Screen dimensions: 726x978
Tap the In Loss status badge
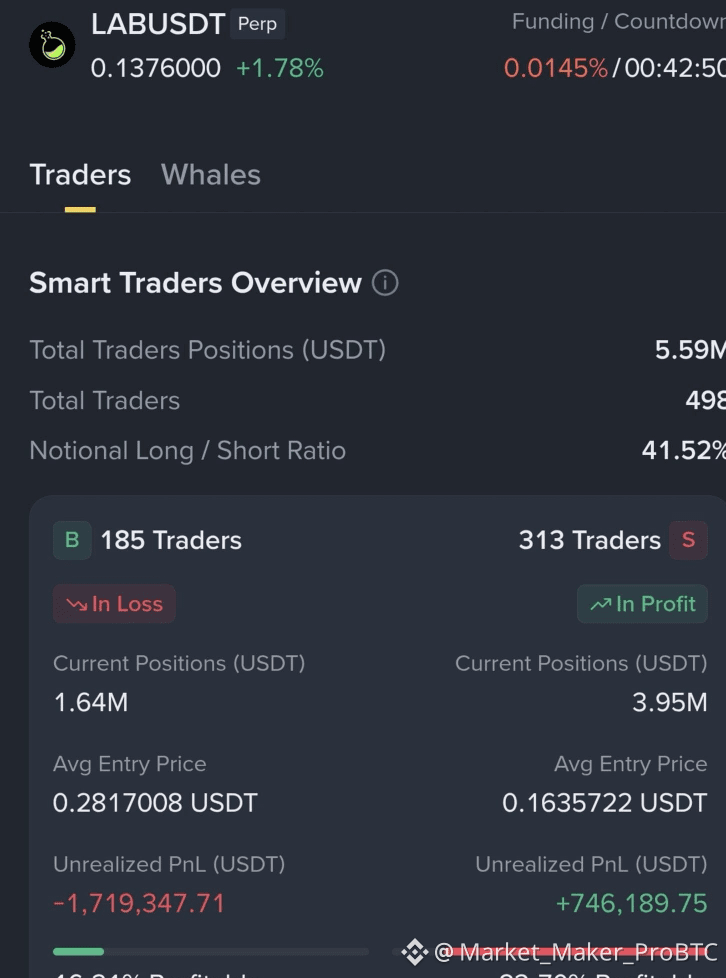[114, 604]
